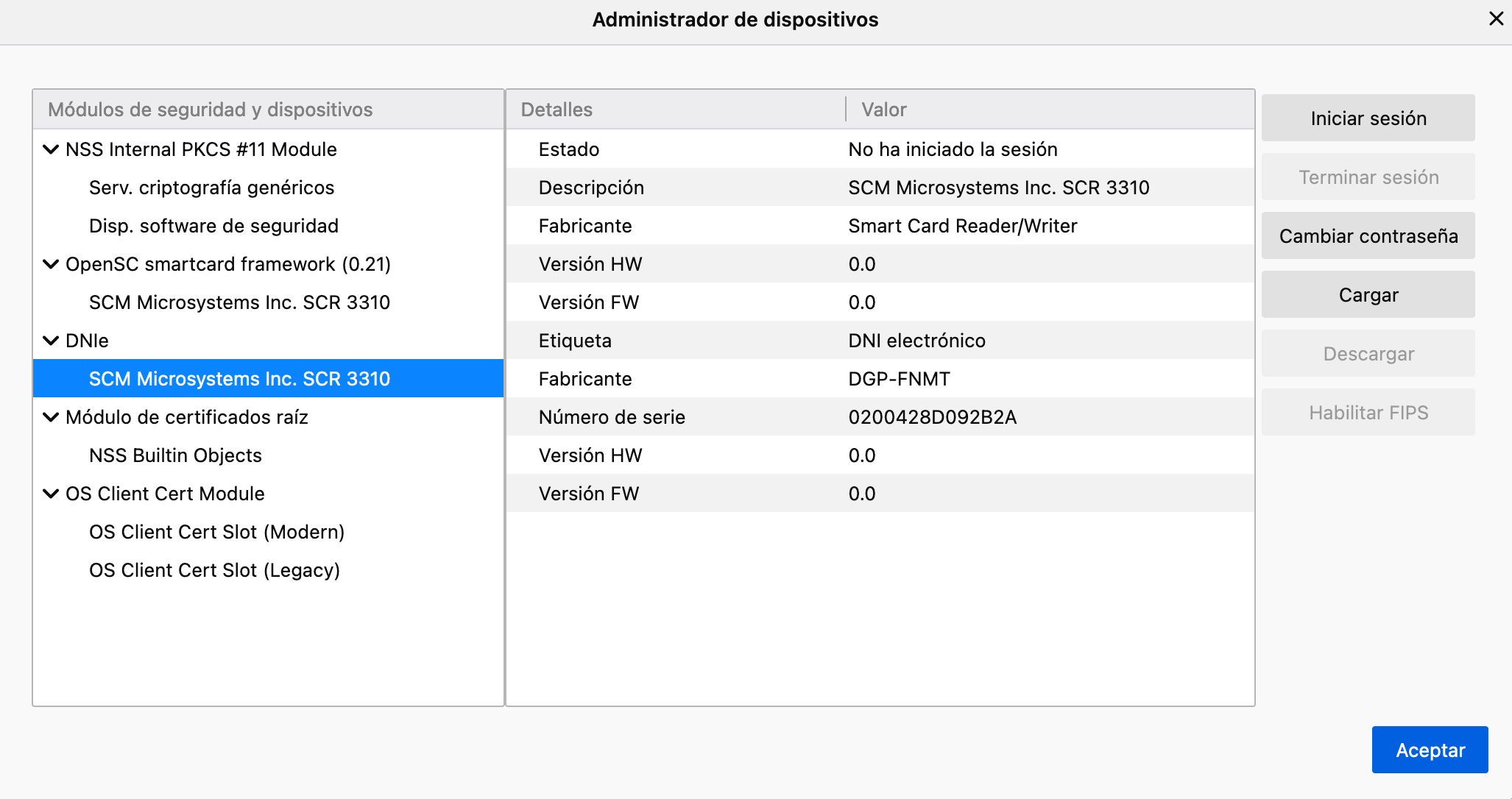This screenshot has width=1512, height=799.
Task: Collapse the OS Client Cert Module chevron
Action: pos(51,494)
